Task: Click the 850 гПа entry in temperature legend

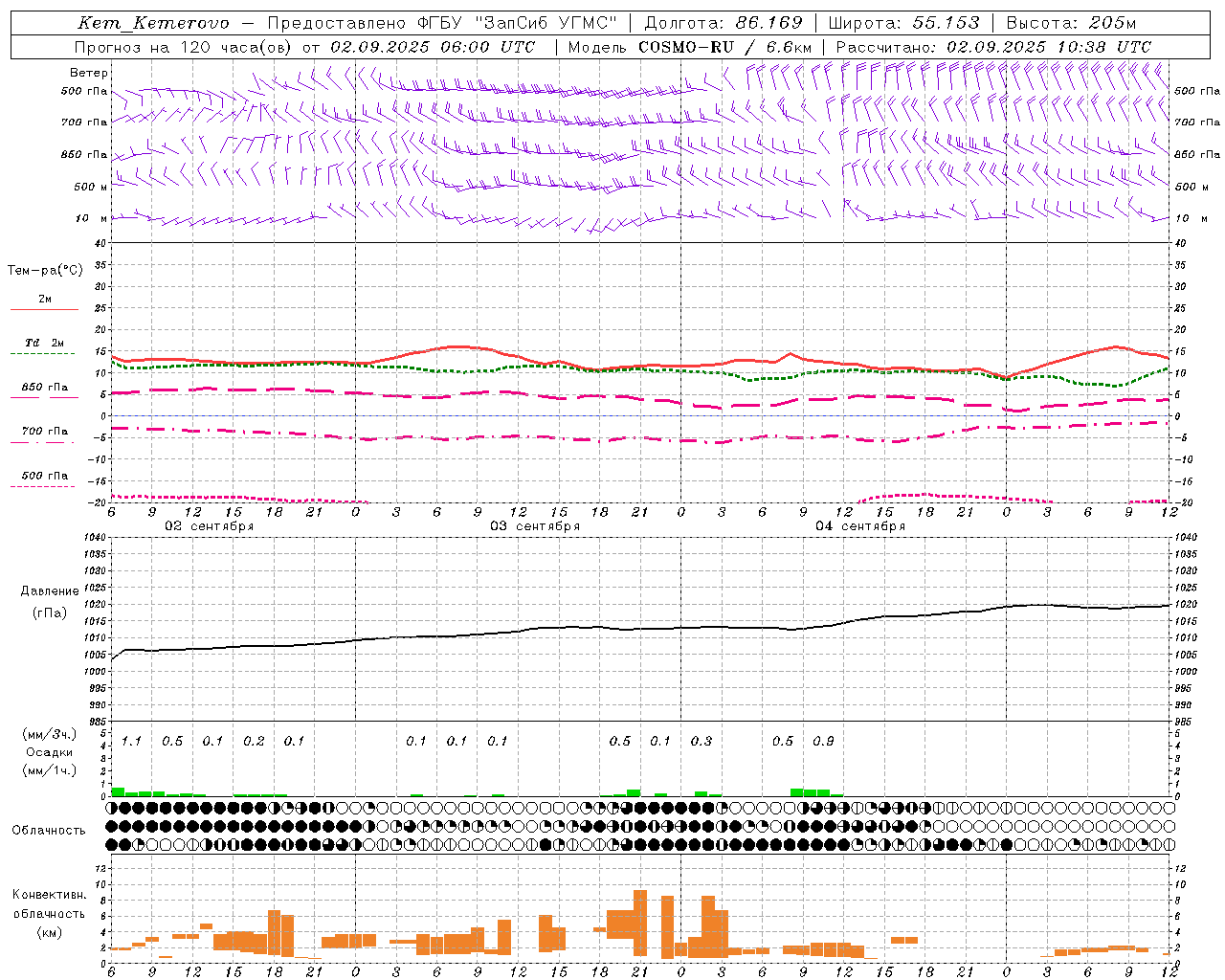Action: (x=44, y=388)
